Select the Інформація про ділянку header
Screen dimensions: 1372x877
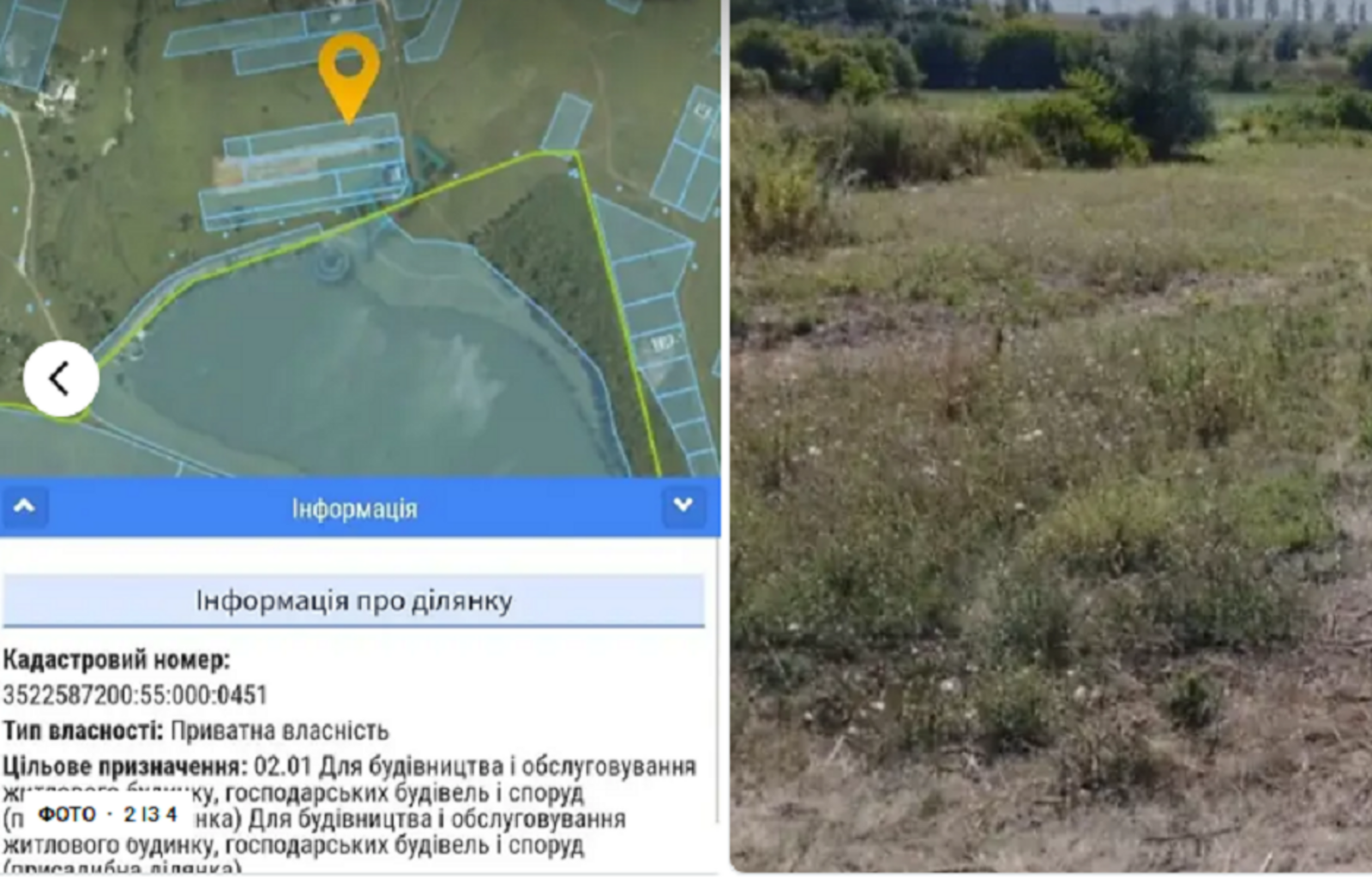353,601
